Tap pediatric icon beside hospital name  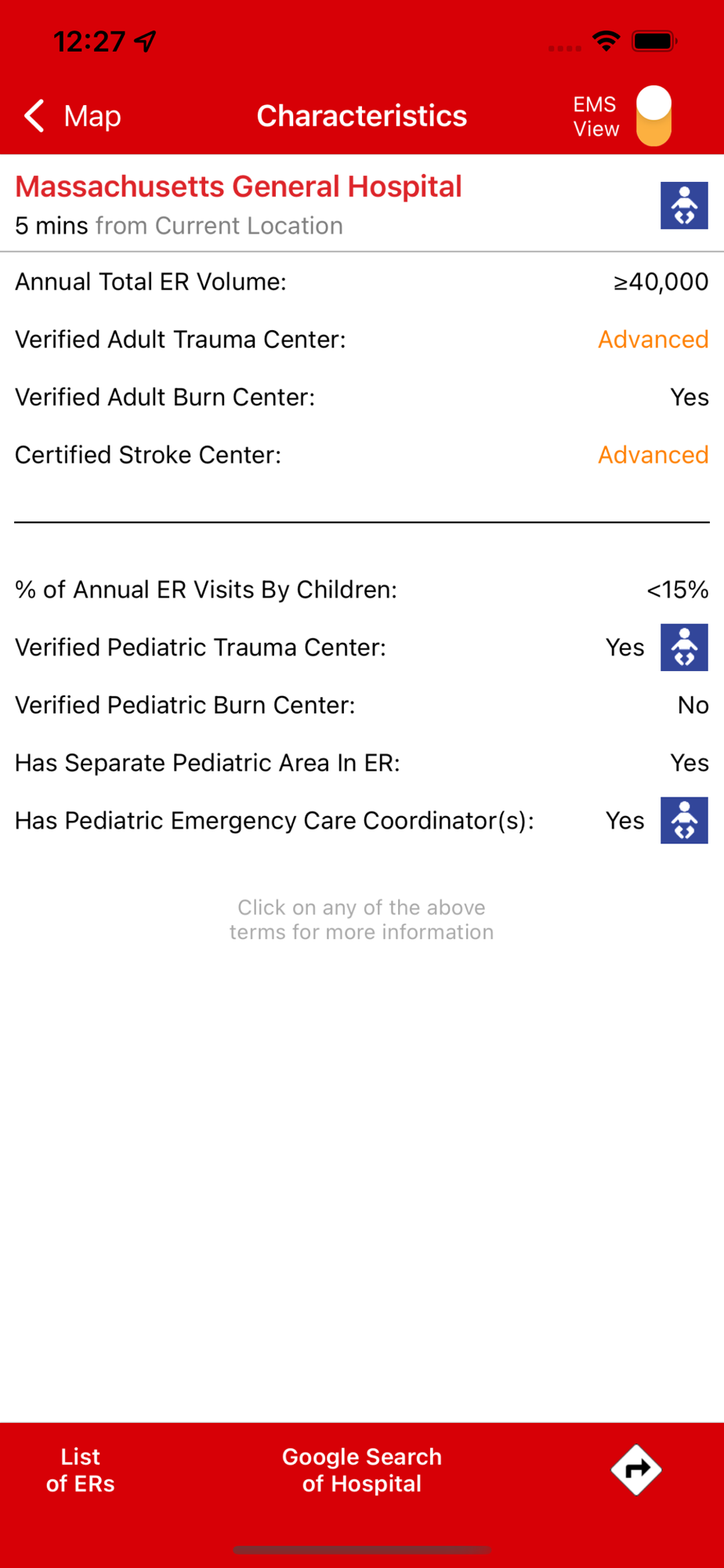coord(684,205)
